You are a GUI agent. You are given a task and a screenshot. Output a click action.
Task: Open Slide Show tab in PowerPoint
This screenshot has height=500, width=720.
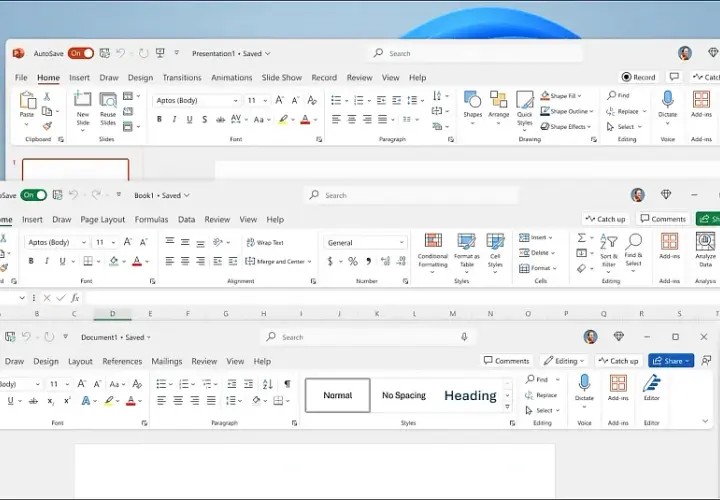(x=281, y=78)
